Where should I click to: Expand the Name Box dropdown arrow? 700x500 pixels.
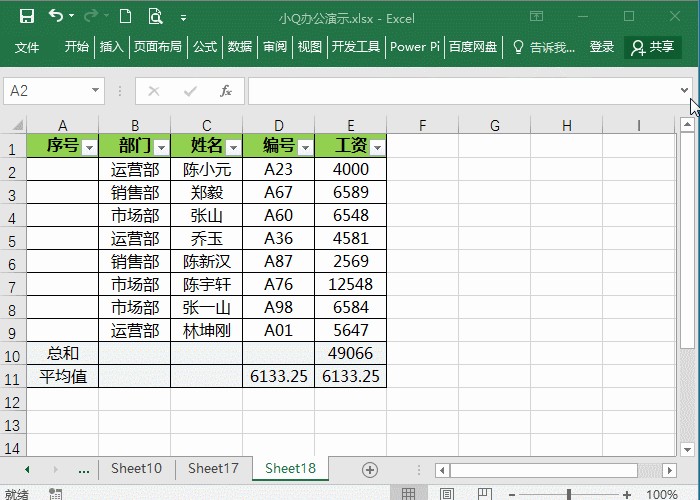96,91
